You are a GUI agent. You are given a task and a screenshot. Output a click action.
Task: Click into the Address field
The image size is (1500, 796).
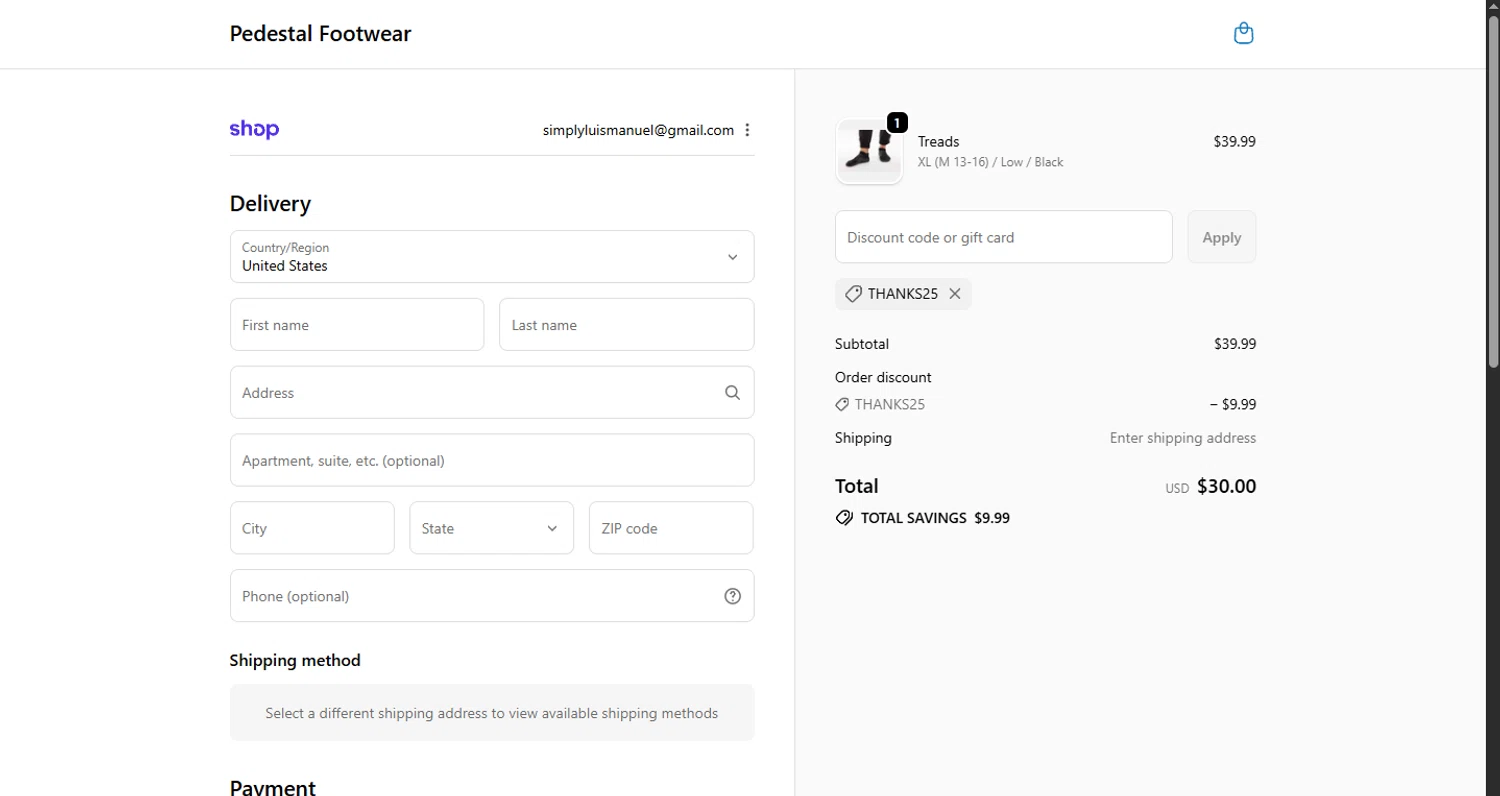point(492,393)
